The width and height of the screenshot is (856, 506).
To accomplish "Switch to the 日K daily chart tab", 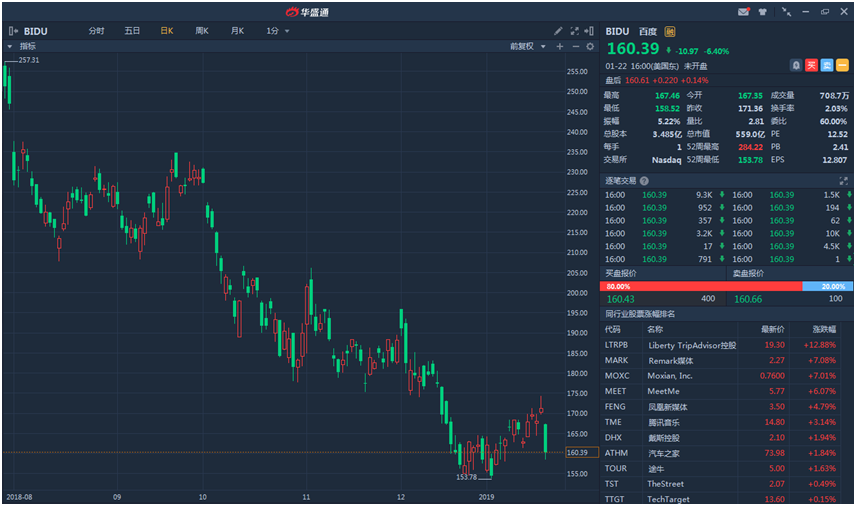I will (166, 31).
